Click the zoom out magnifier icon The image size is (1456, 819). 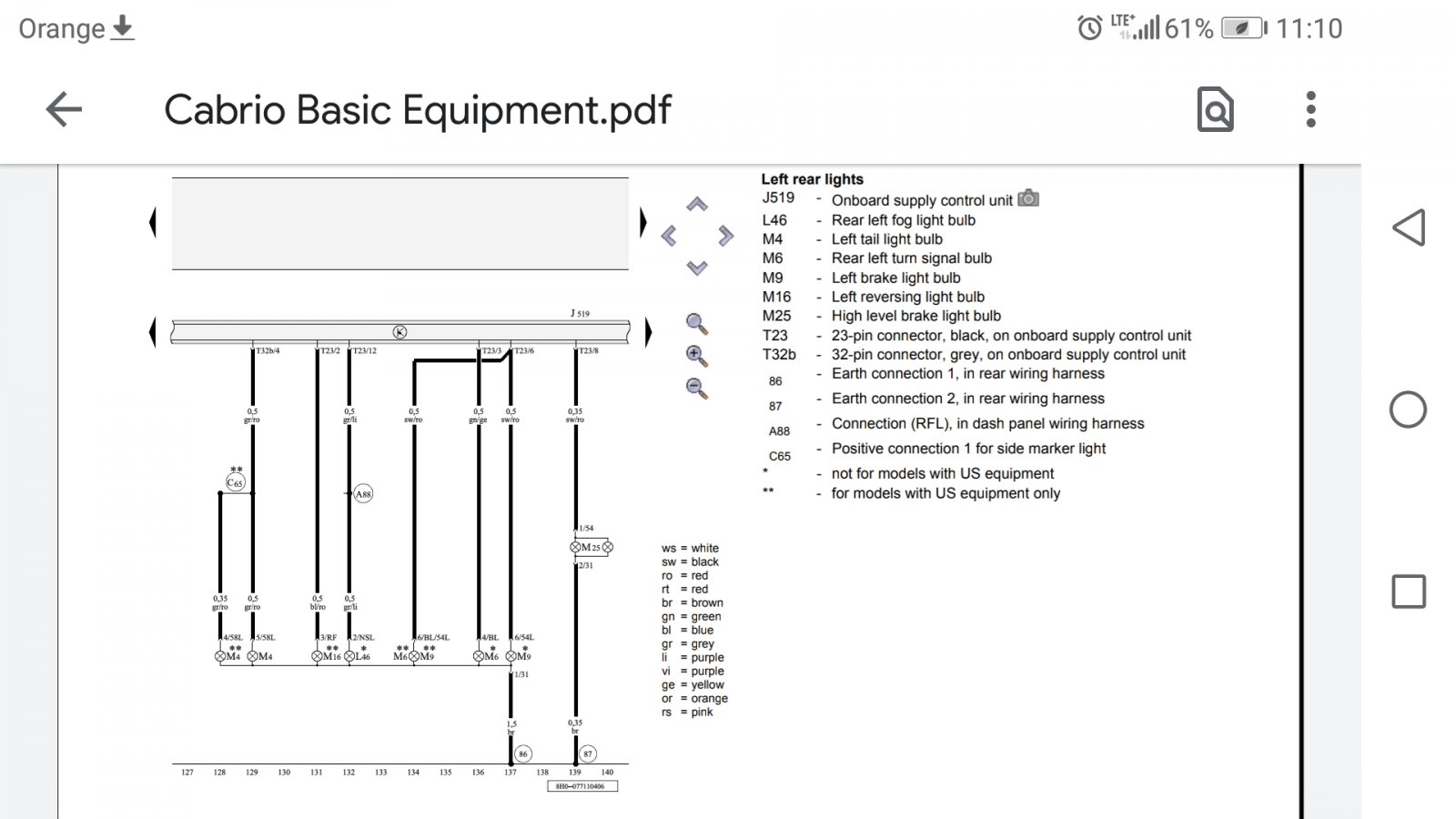tap(697, 389)
